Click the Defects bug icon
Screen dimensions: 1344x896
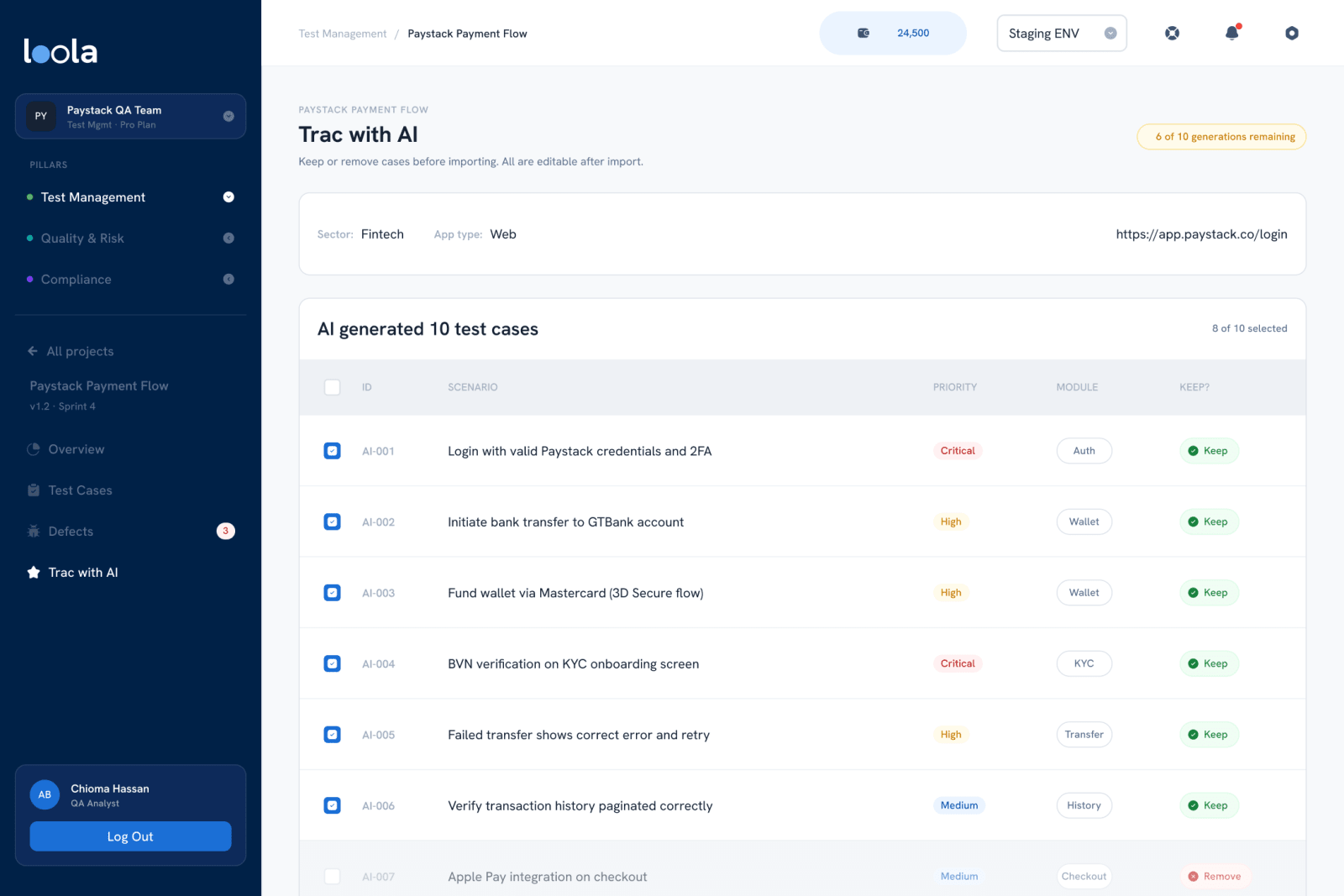(34, 531)
